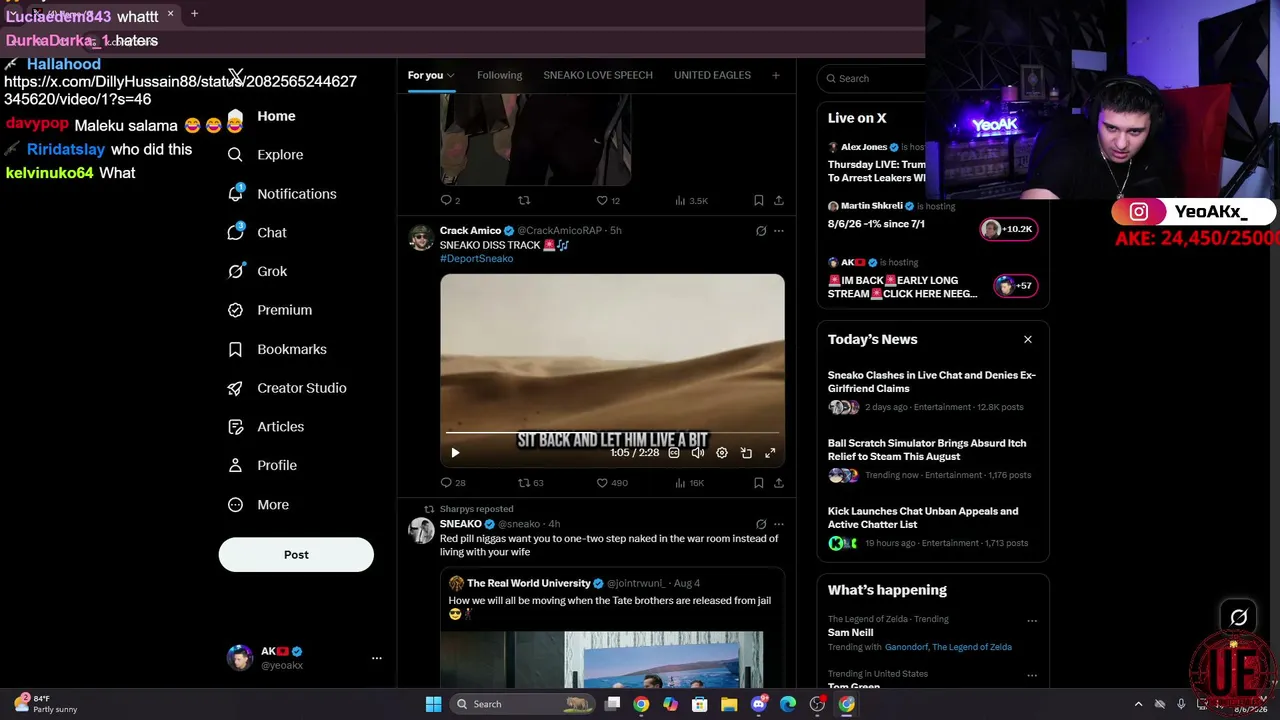This screenshot has width=1280, height=720.
Task: Join AK hosted stream with +57 listeners
Action: tap(1016, 286)
